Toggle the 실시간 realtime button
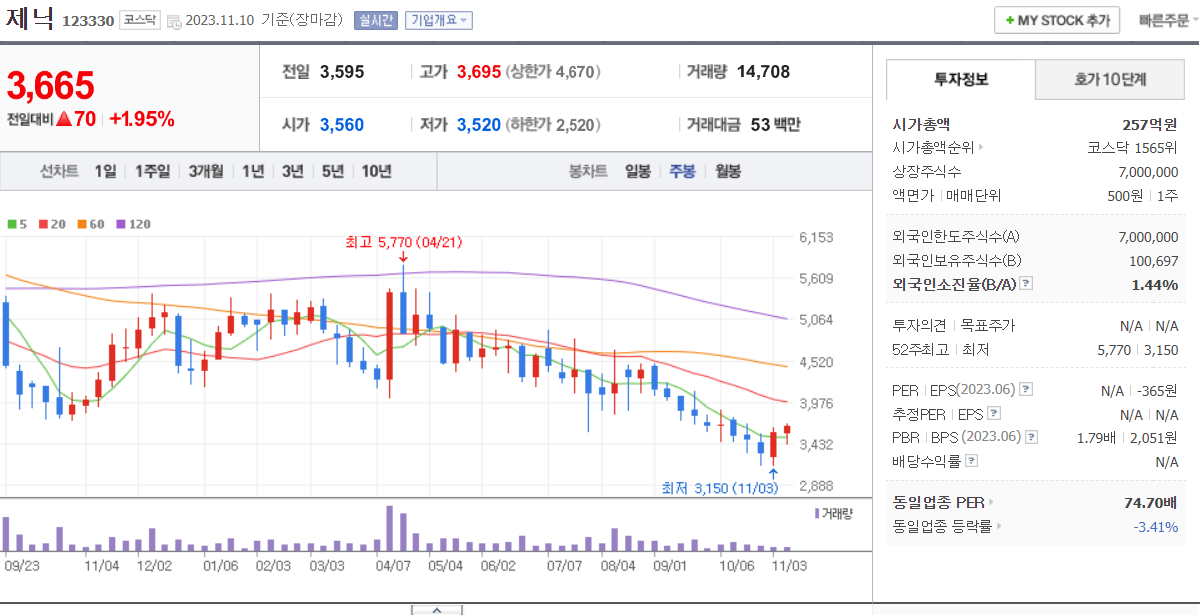The image size is (1203, 615). tap(376, 20)
